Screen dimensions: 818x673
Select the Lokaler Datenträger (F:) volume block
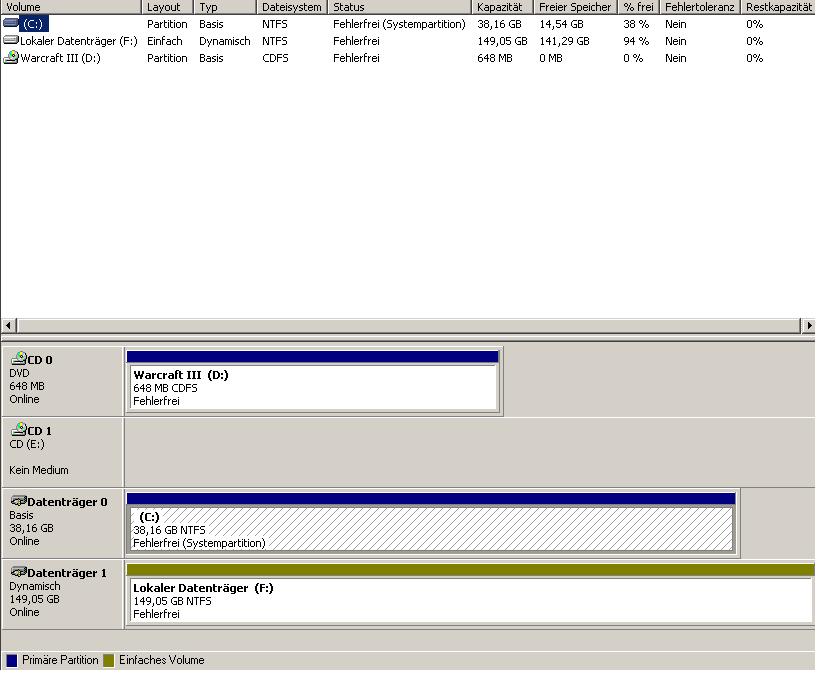point(470,601)
